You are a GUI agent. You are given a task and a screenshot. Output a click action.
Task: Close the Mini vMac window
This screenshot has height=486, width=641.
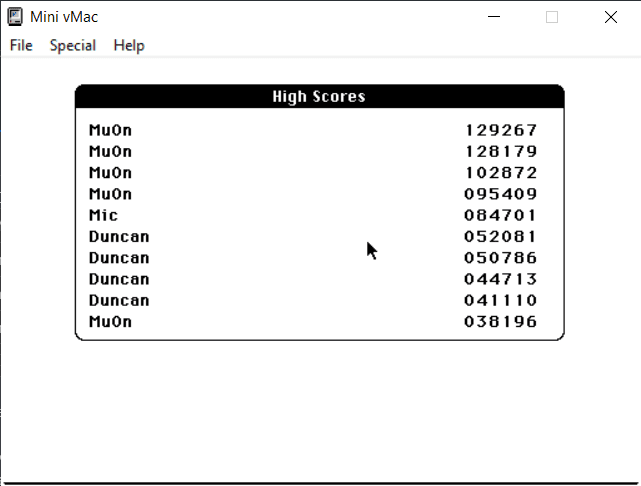(611, 17)
